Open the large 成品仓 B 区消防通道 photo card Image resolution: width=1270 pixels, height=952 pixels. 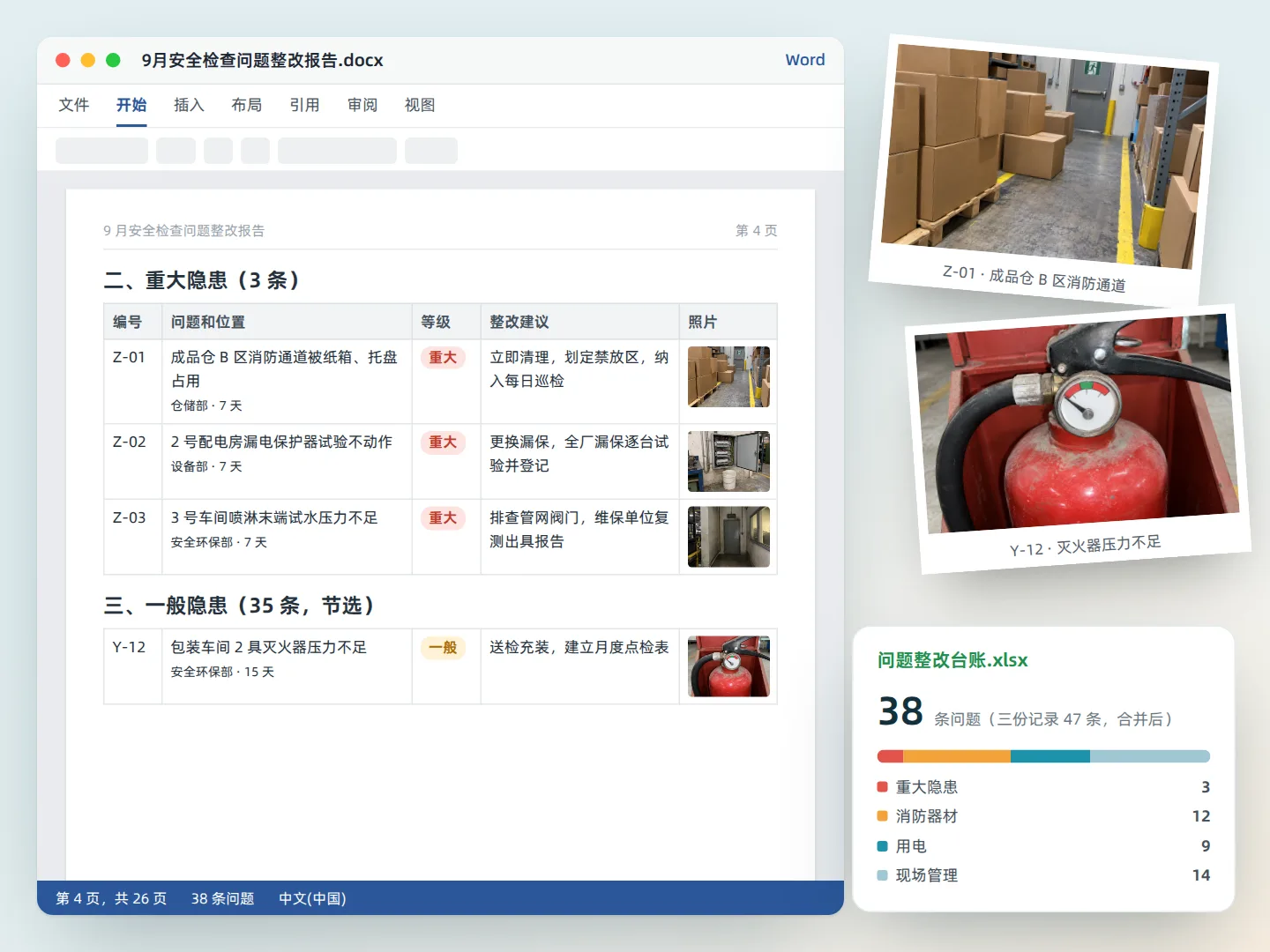(x=1044, y=170)
